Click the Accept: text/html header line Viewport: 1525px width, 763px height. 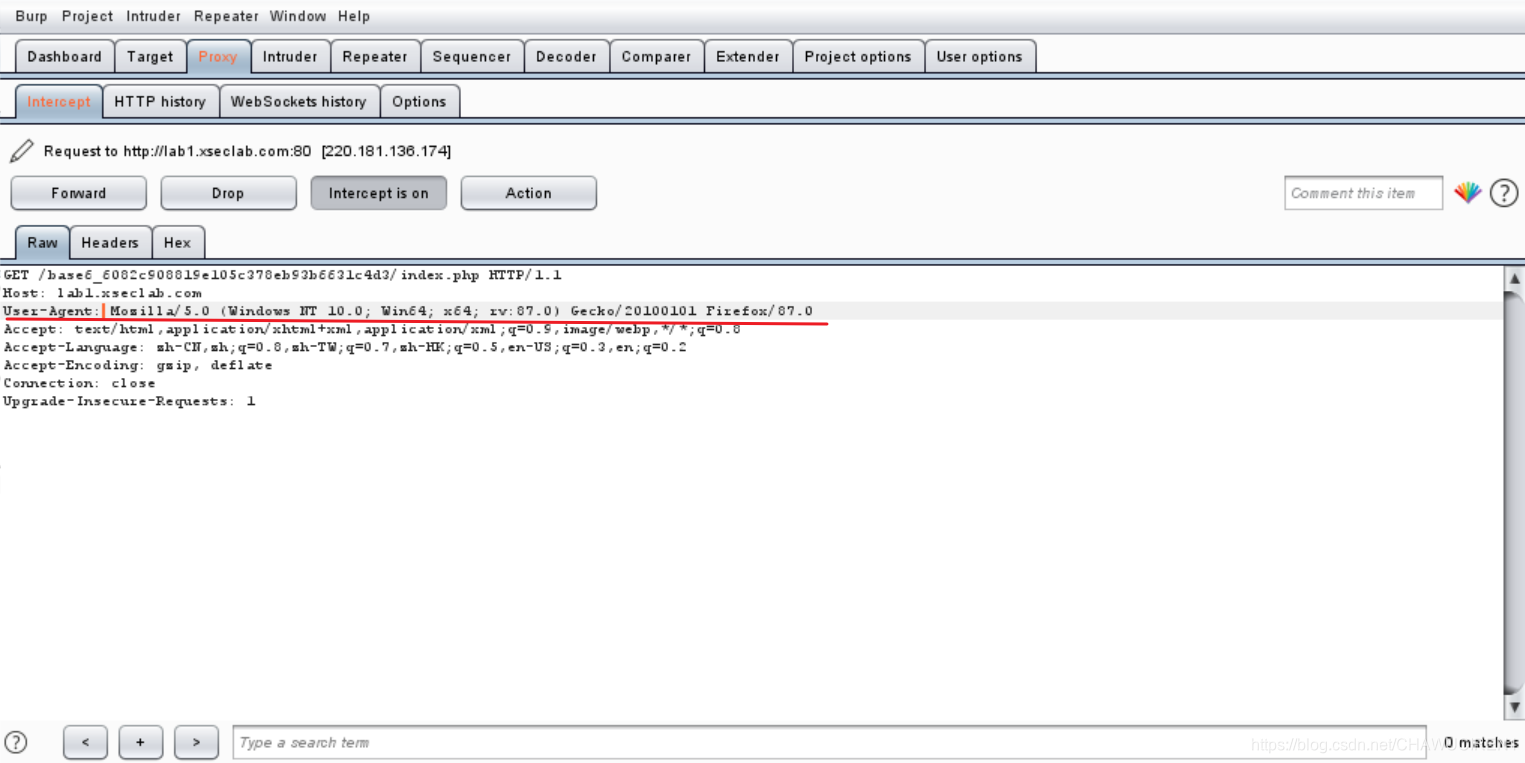click(x=372, y=329)
